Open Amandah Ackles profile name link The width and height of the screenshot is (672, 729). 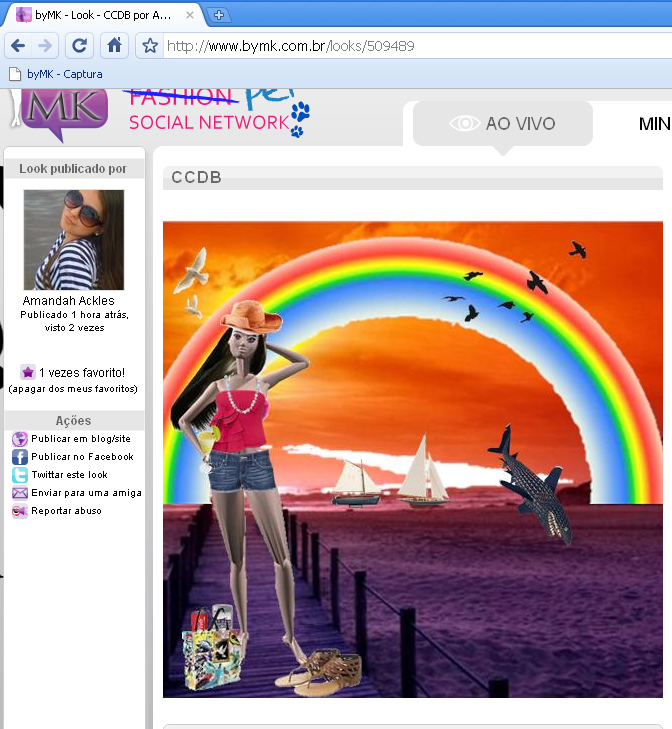[68, 301]
